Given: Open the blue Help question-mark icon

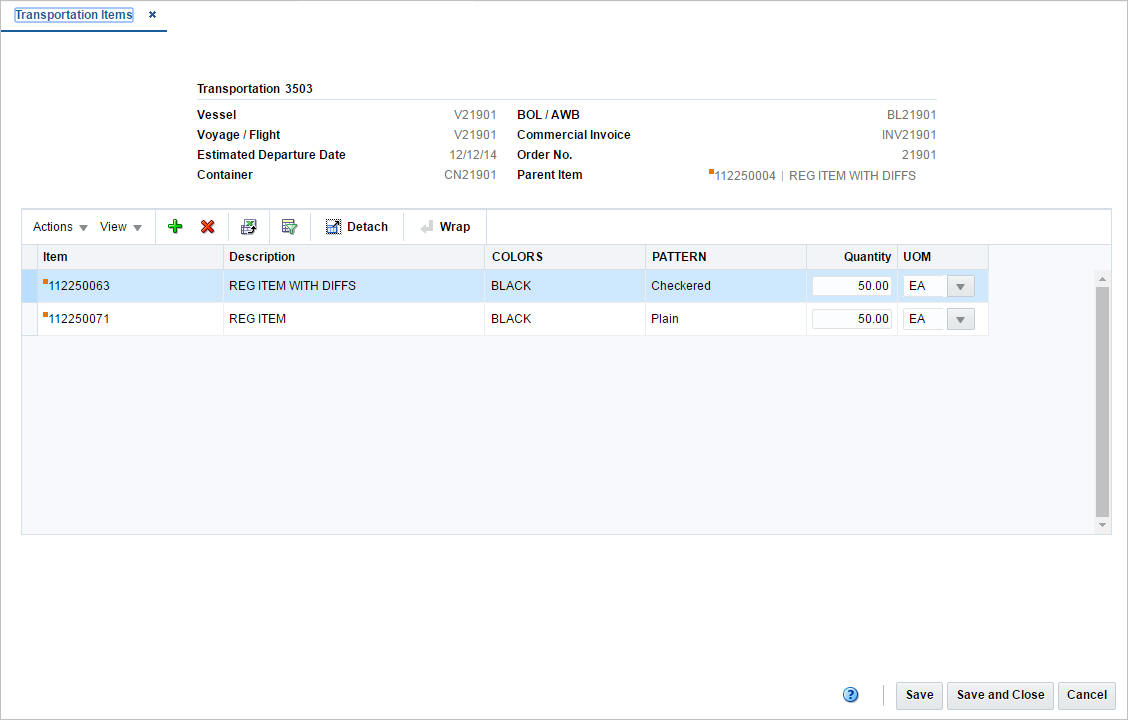Looking at the screenshot, I should tap(850, 695).
